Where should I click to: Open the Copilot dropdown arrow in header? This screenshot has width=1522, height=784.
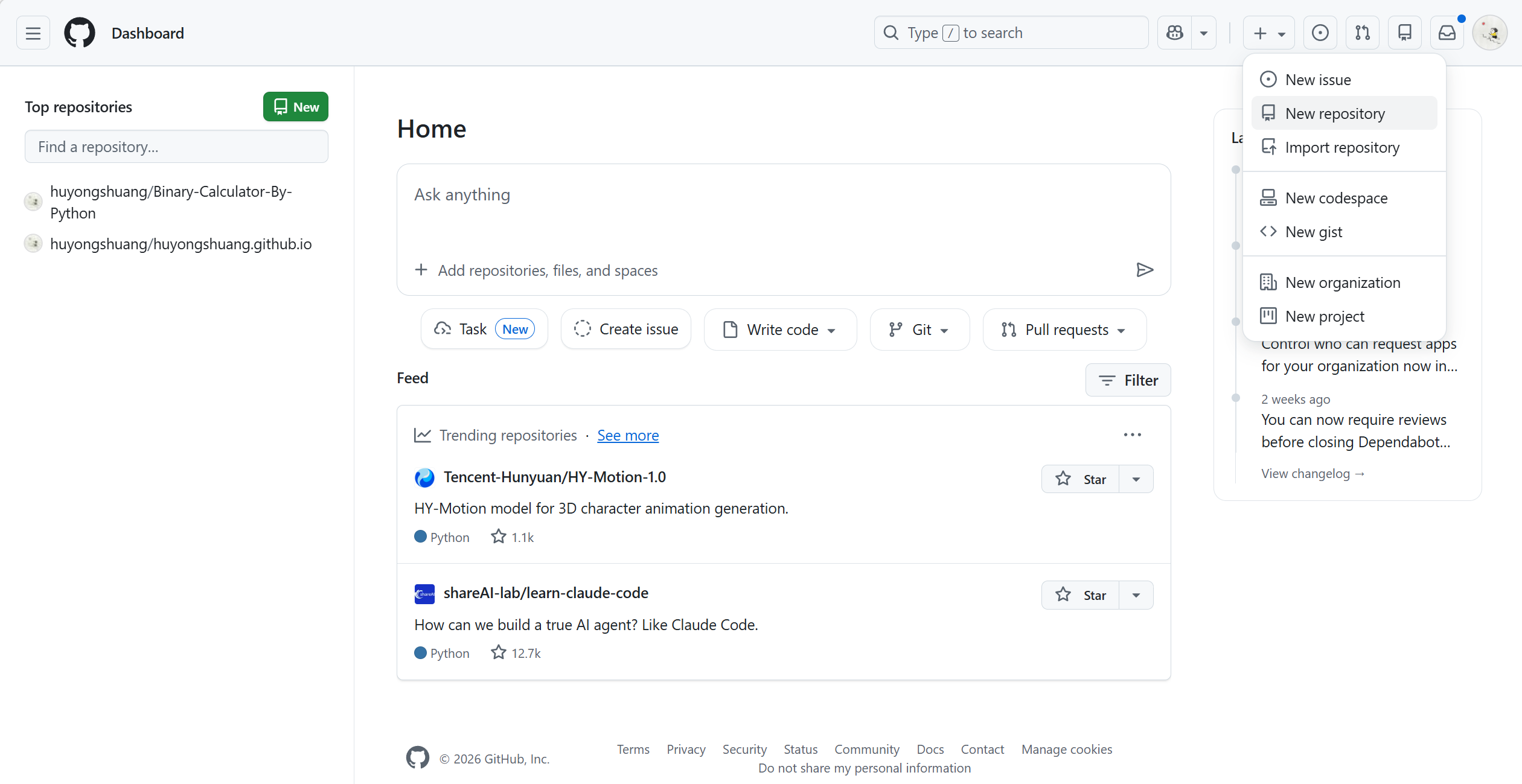(1203, 33)
